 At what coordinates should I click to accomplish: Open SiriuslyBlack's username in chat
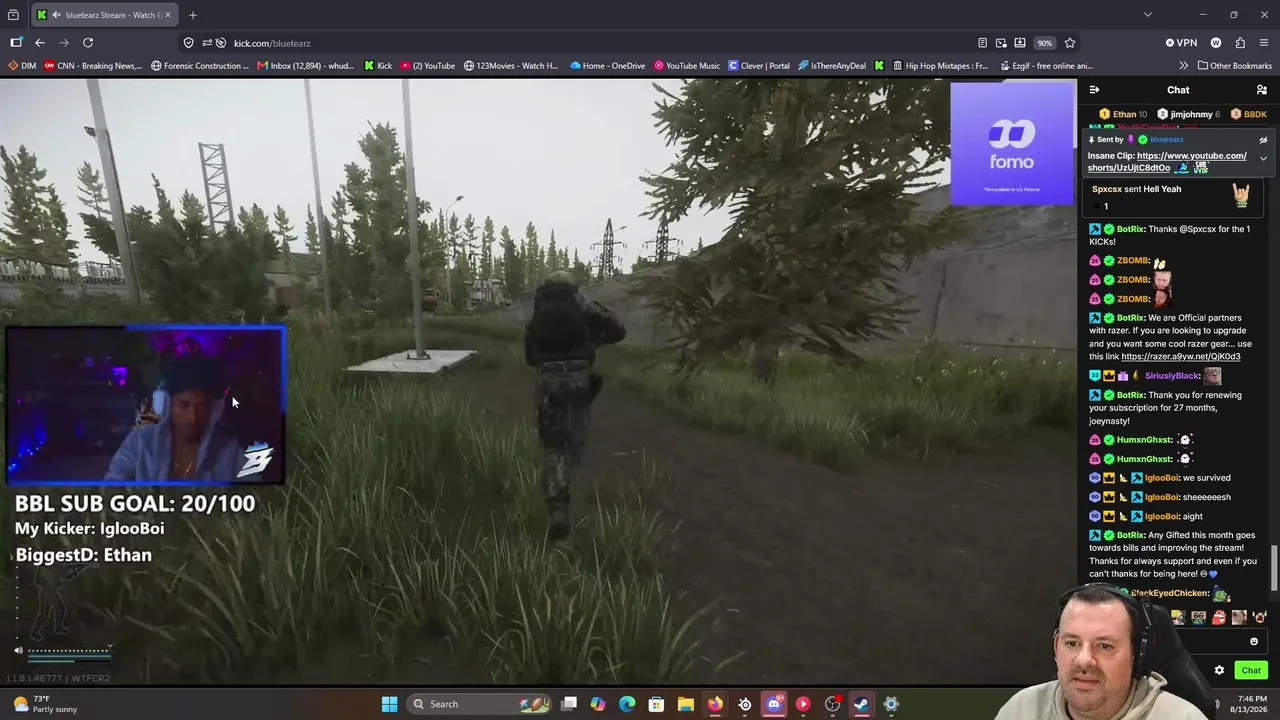pos(1172,376)
